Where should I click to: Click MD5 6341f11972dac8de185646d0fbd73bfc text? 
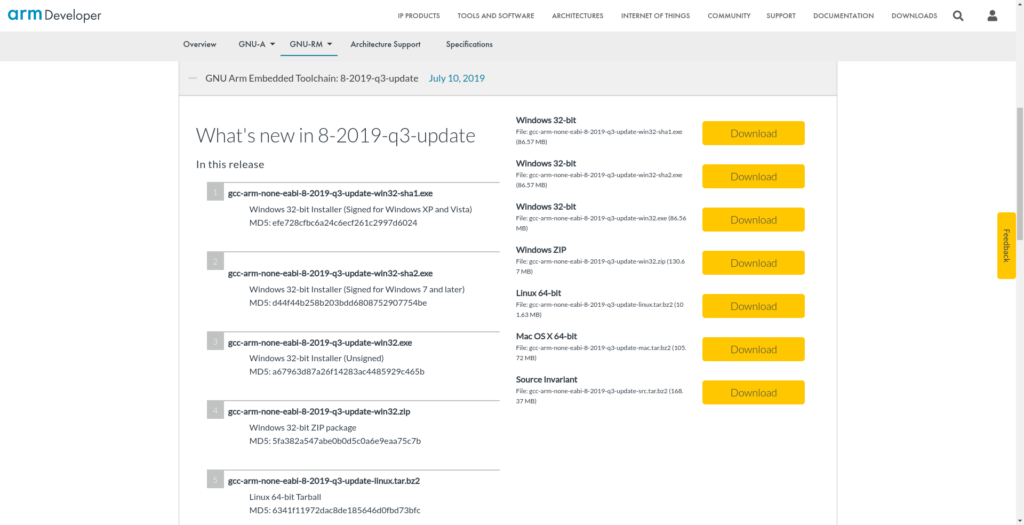[335, 510]
